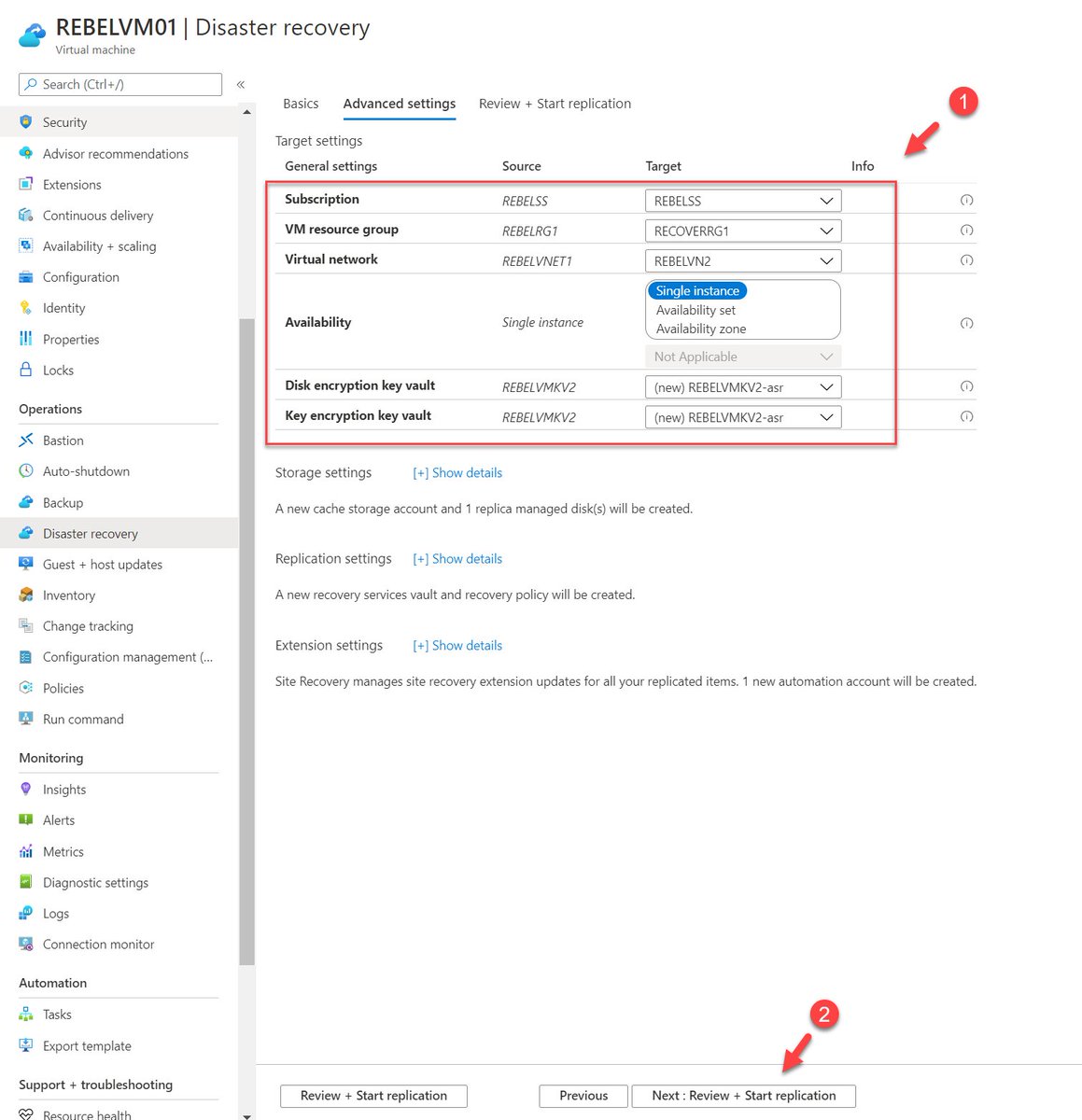Click the VM resource group info icon

point(967,230)
